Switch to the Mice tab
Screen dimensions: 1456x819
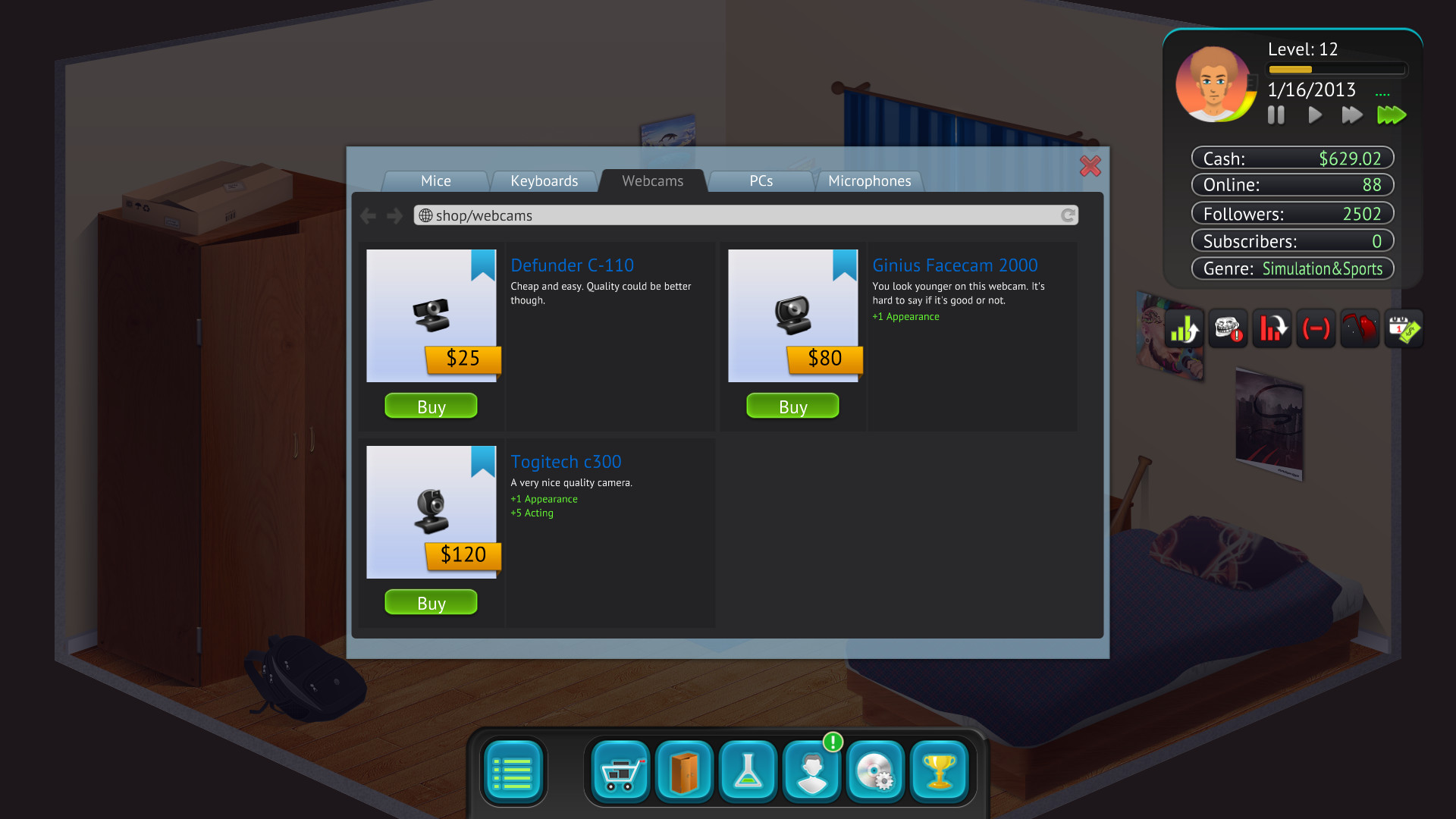(435, 180)
